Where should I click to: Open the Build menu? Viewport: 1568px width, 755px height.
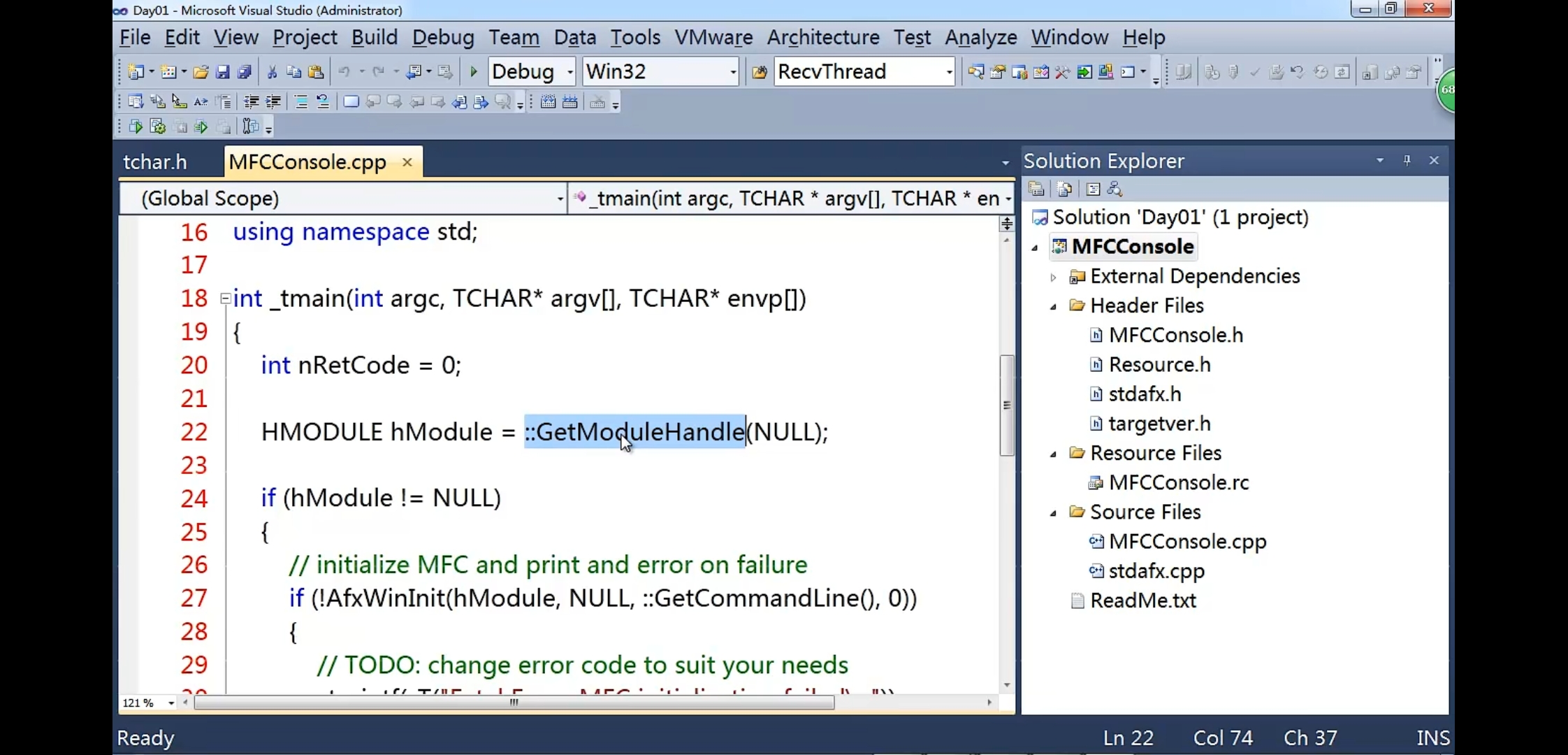(374, 37)
